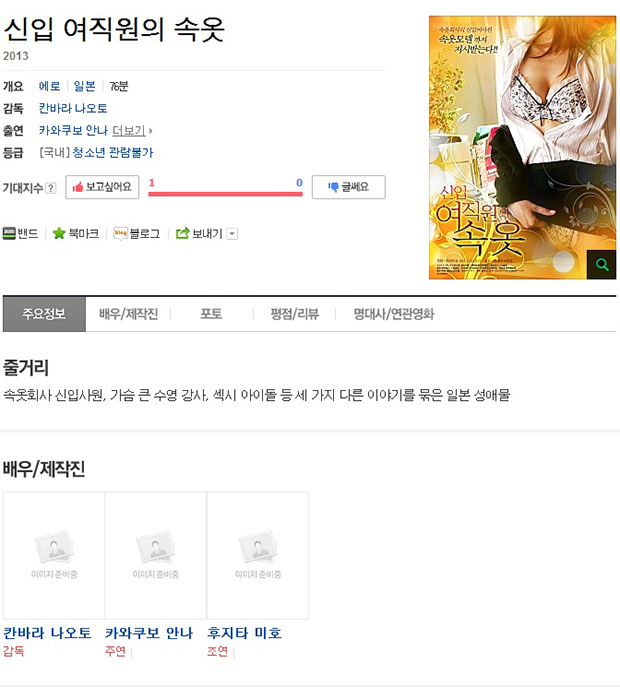Open the 에로 genre link

(50, 86)
